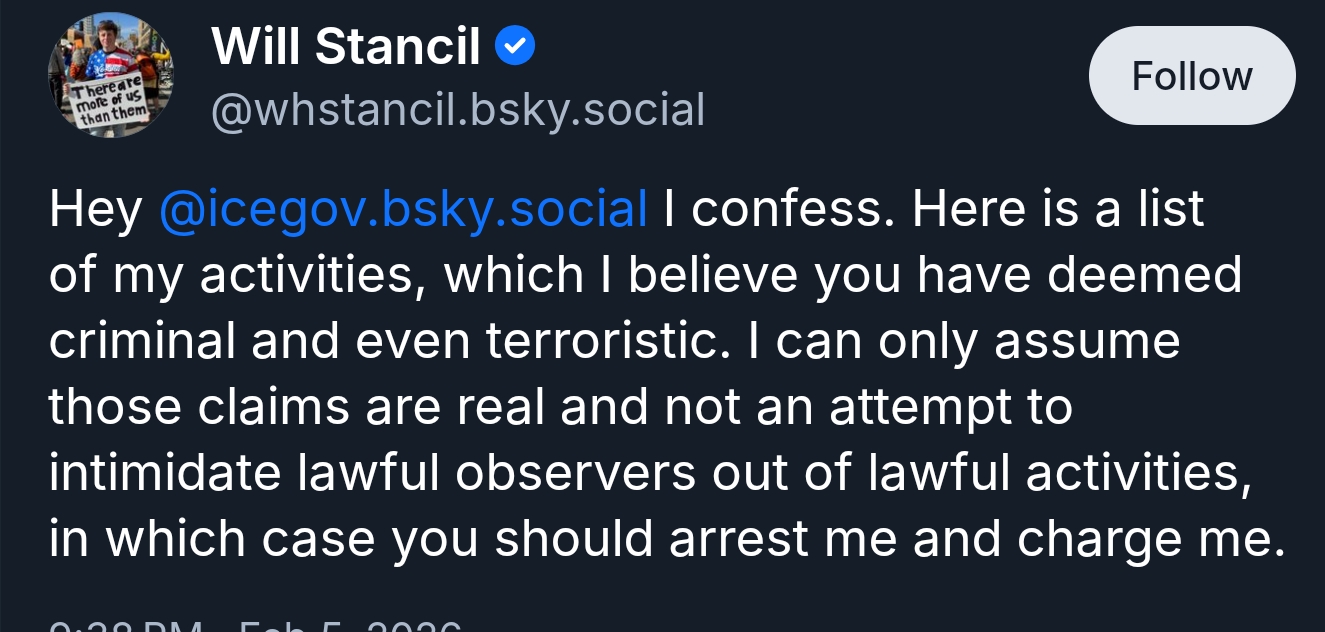Open the @icegov.bsky.social mention link
The height and width of the screenshot is (632, 1325).
tap(403, 209)
